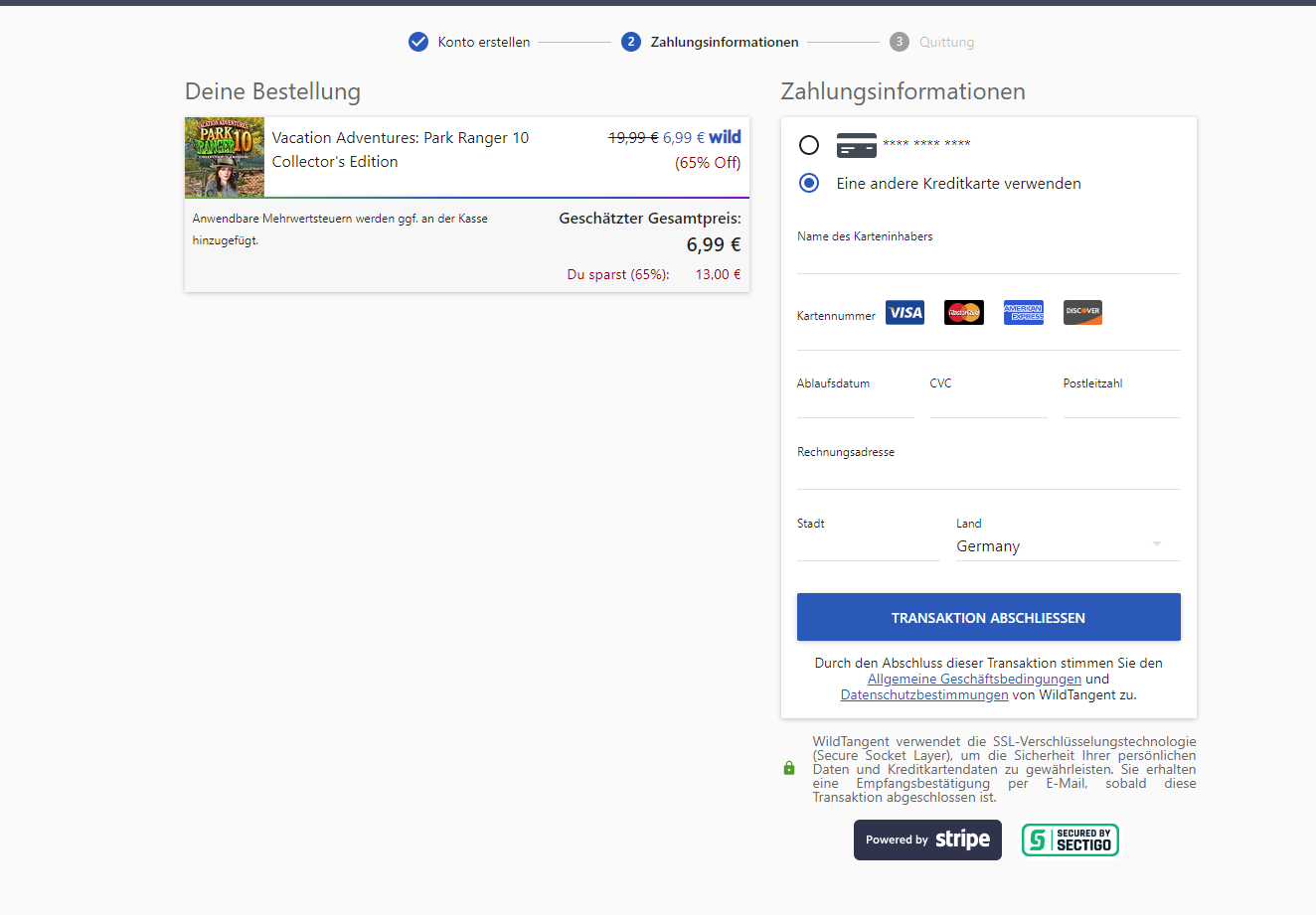Focus the Name des Karteninhabers field
Viewport: 1316px width, 915px height.
point(989,259)
